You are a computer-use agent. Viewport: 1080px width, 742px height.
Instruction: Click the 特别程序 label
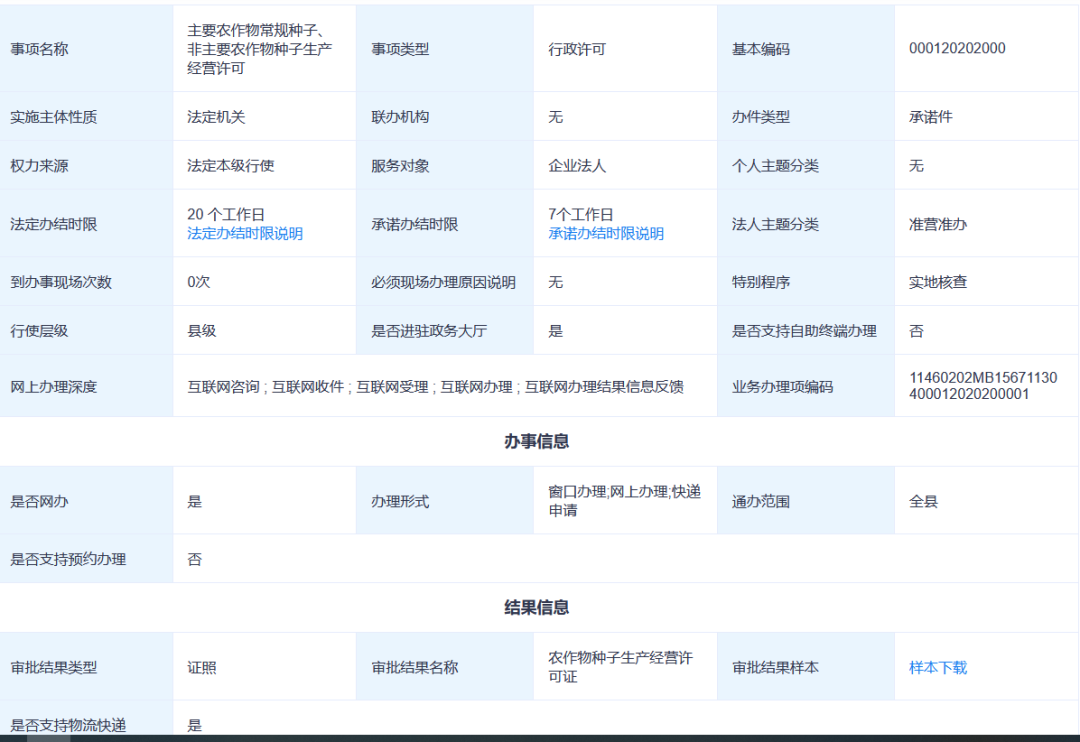(x=760, y=282)
